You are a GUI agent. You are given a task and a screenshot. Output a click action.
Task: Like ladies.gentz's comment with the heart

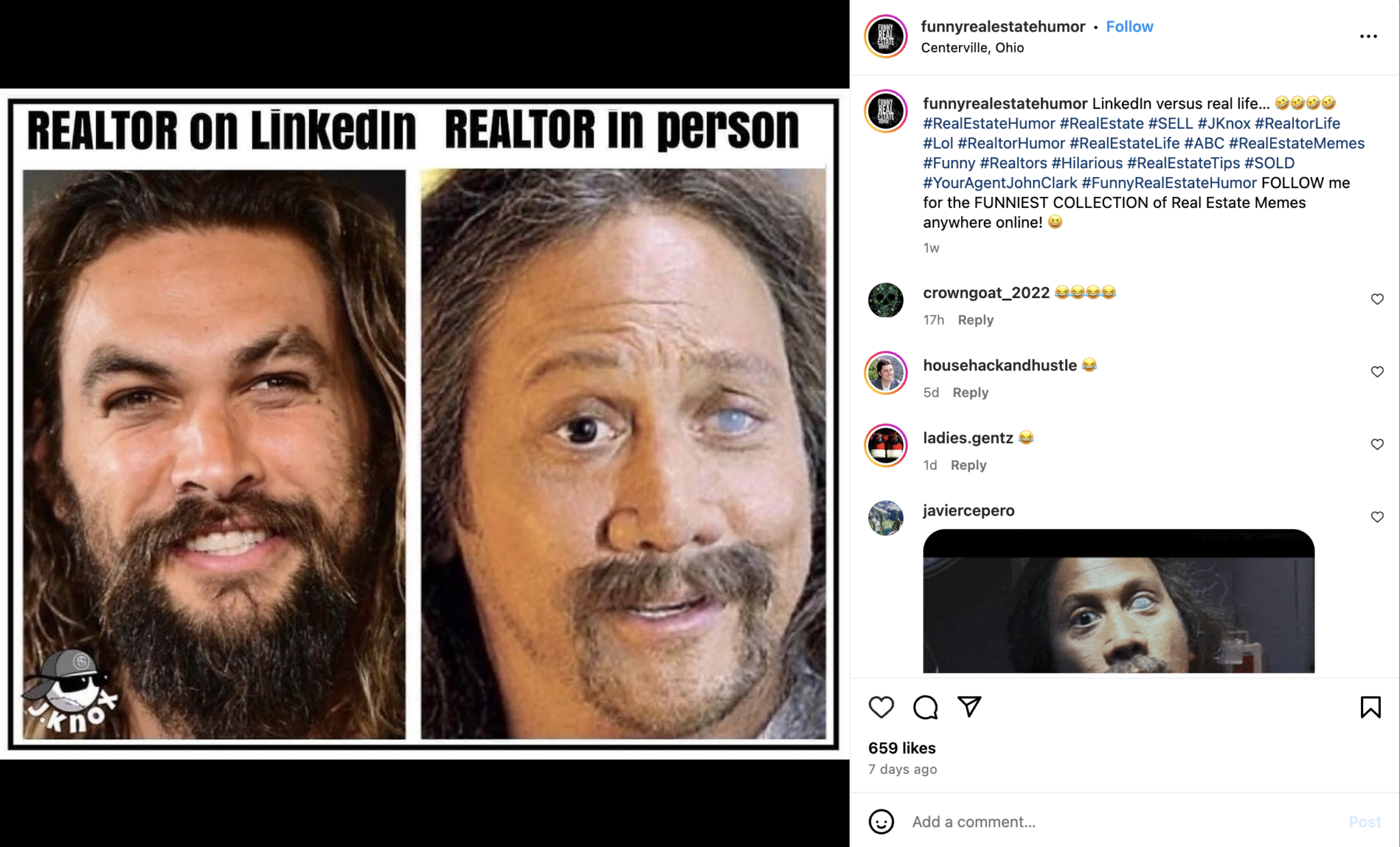coord(1377,444)
